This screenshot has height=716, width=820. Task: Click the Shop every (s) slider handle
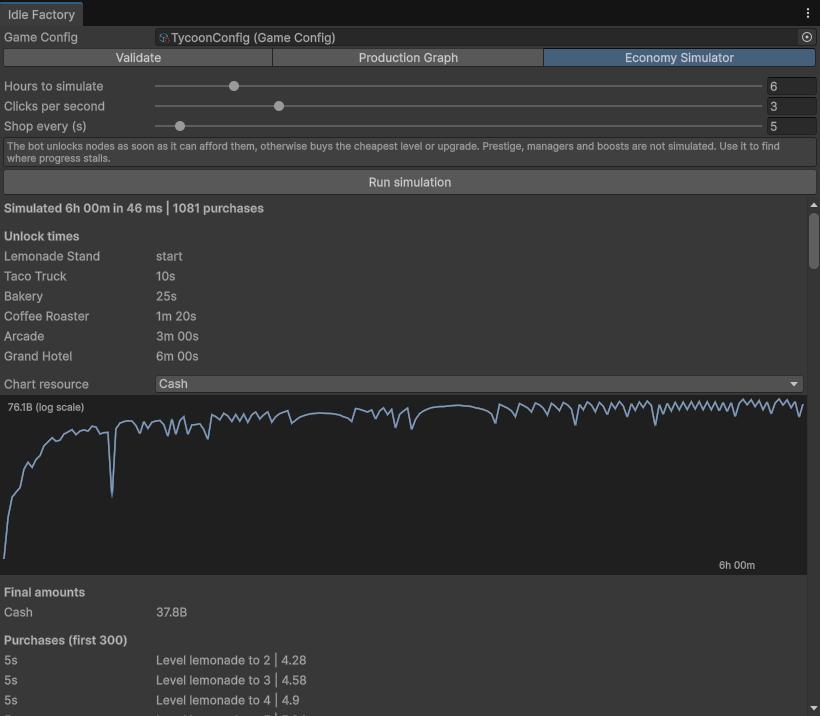coord(180,126)
